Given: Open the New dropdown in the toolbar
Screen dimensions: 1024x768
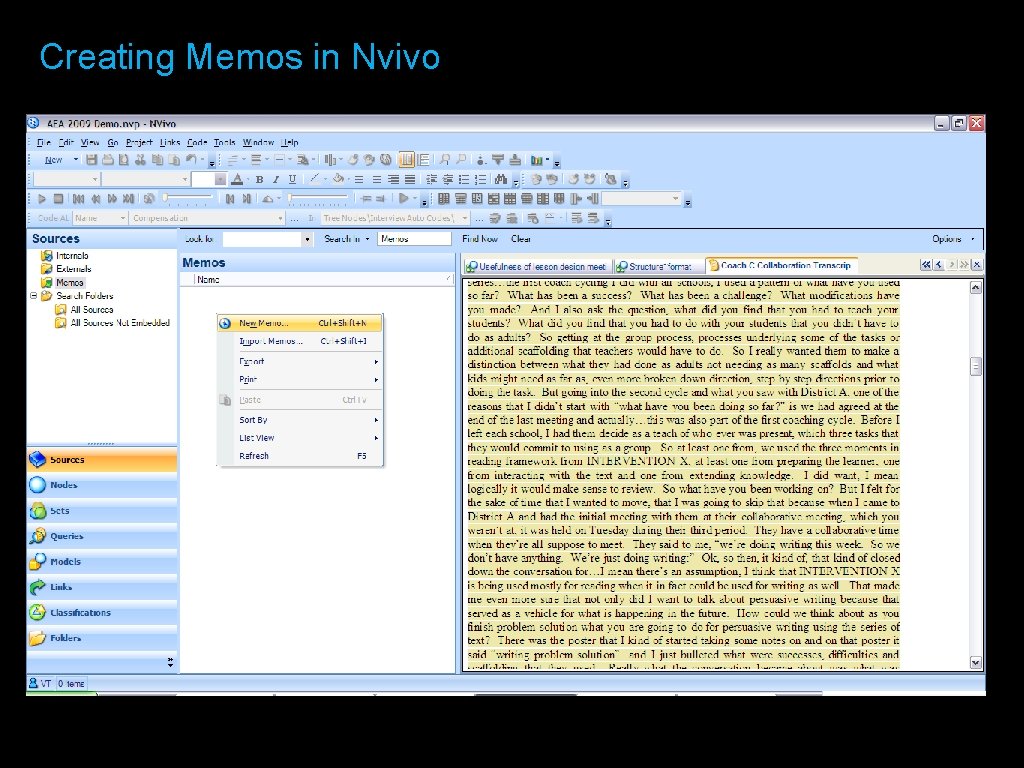Looking at the screenshot, I should [76, 159].
